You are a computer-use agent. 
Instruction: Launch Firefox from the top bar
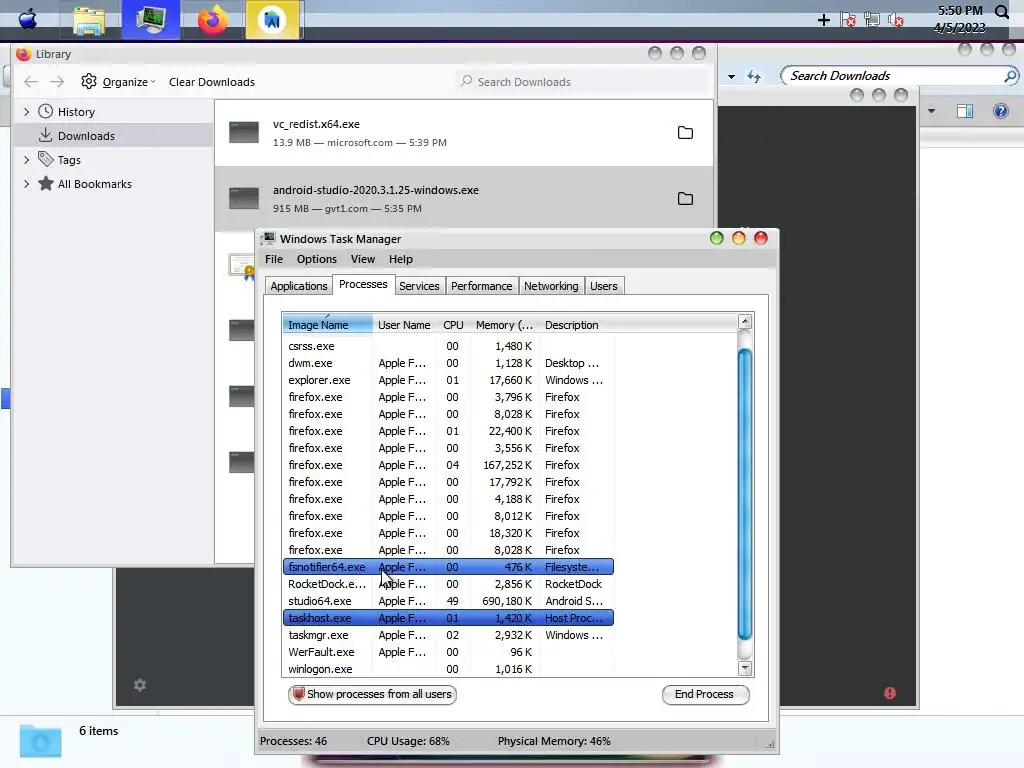coord(212,20)
